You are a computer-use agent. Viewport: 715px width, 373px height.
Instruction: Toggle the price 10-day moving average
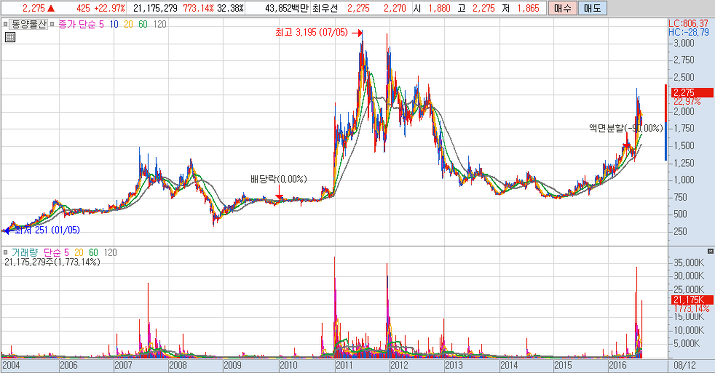114,24
